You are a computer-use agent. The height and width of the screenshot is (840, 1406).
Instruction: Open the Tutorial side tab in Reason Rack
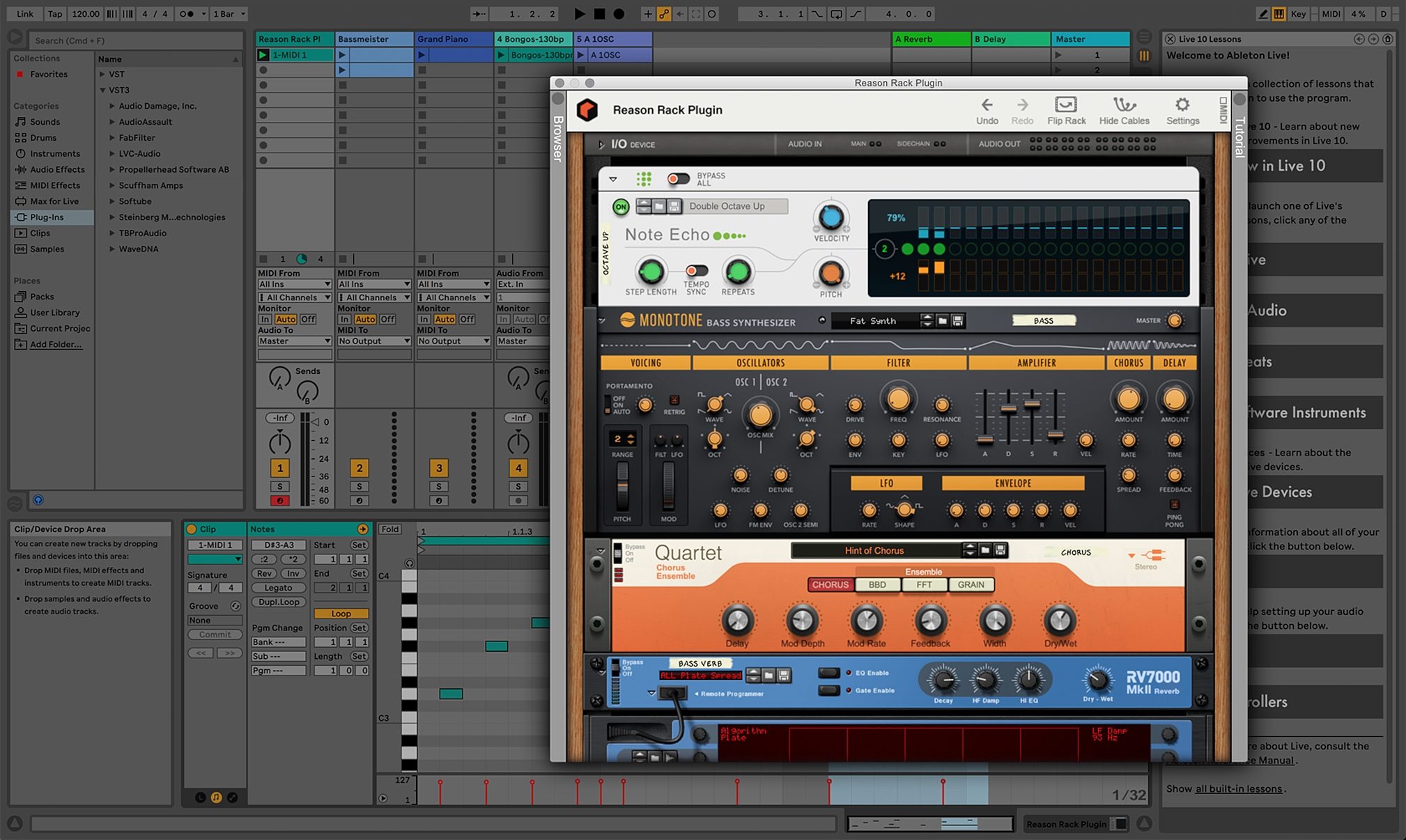click(1239, 138)
